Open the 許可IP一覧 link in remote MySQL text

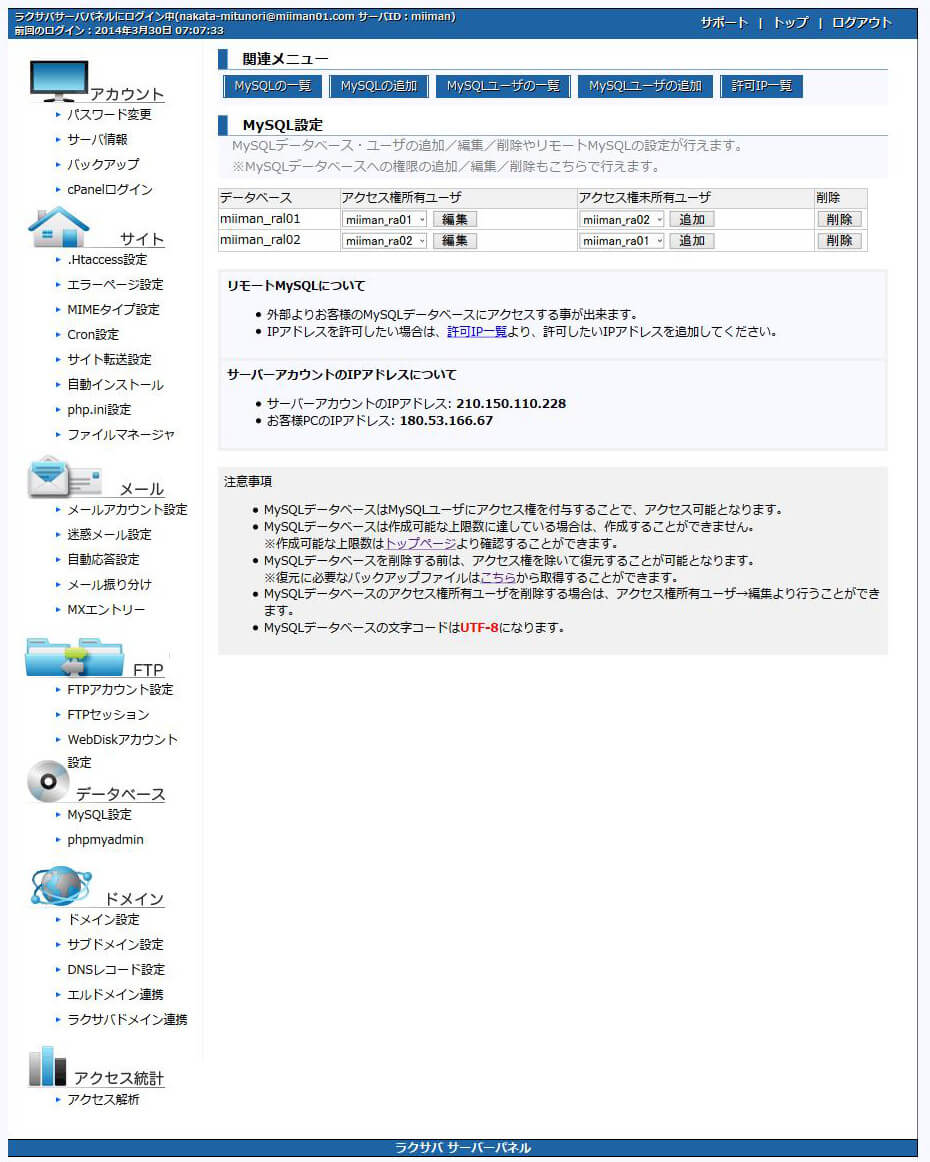tap(476, 332)
